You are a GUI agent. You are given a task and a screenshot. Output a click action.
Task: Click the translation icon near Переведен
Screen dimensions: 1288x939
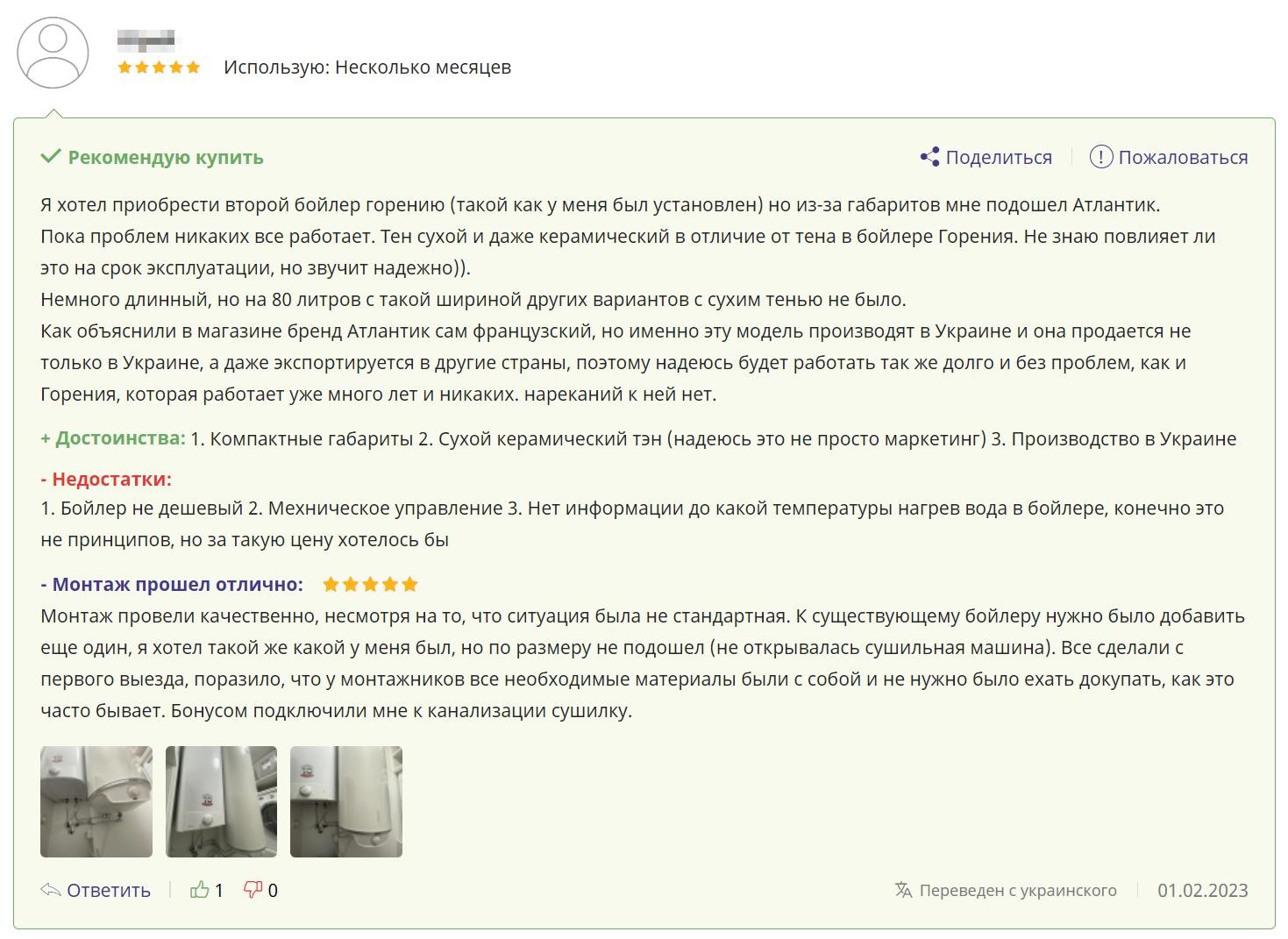903,890
